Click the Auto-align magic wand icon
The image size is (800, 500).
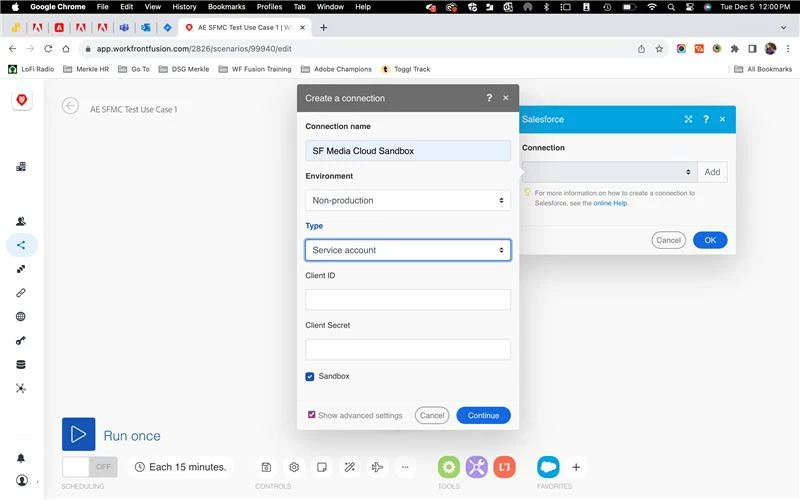coord(349,467)
